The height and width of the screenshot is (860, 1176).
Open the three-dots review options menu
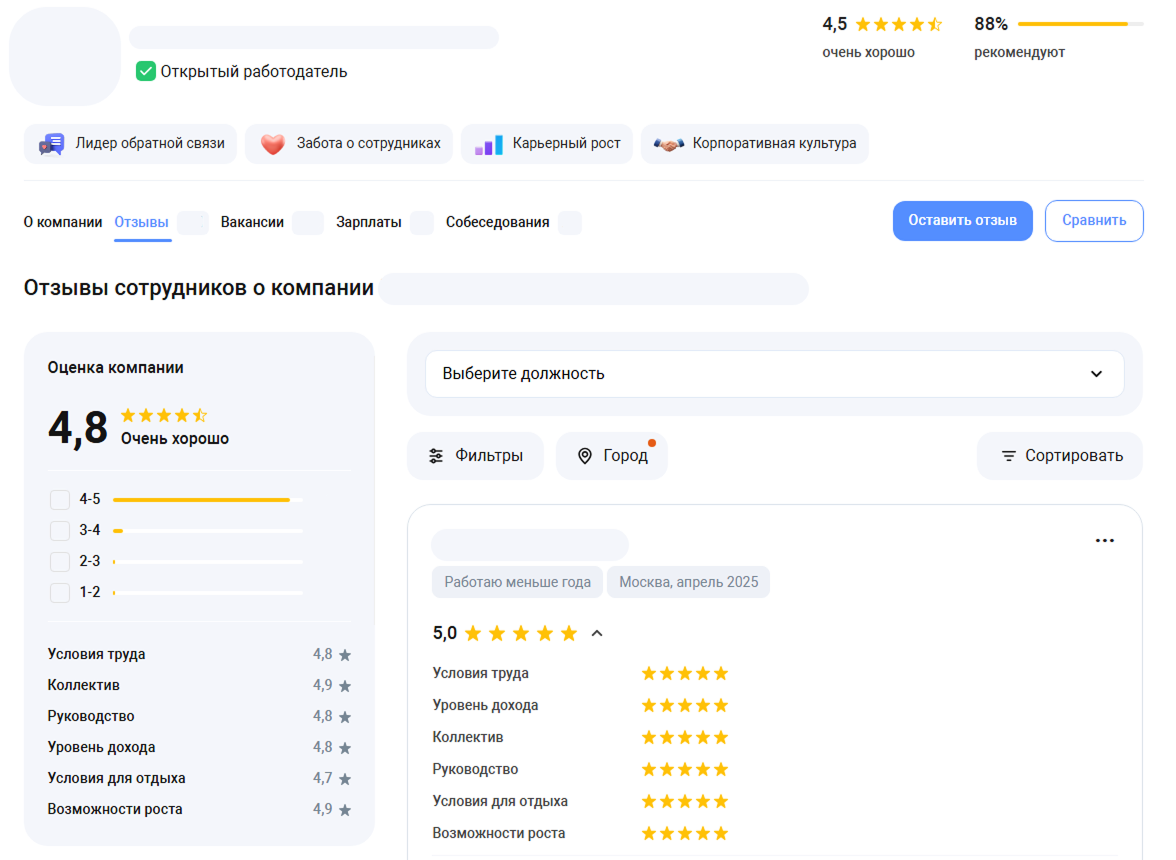(x=1104, y=541)
